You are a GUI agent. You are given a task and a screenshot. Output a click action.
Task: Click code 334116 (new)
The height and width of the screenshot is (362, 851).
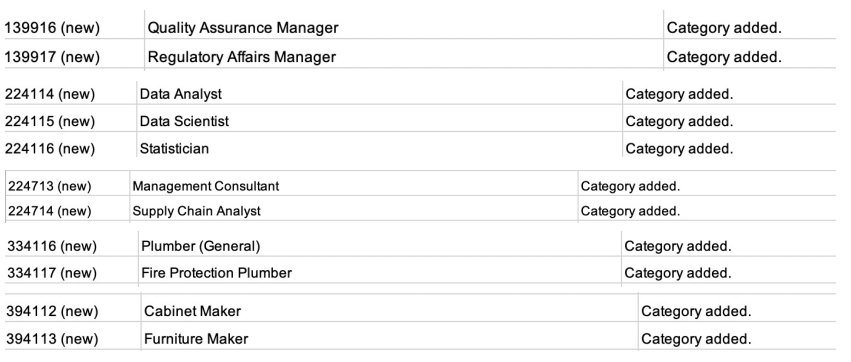tap(52, 246)
